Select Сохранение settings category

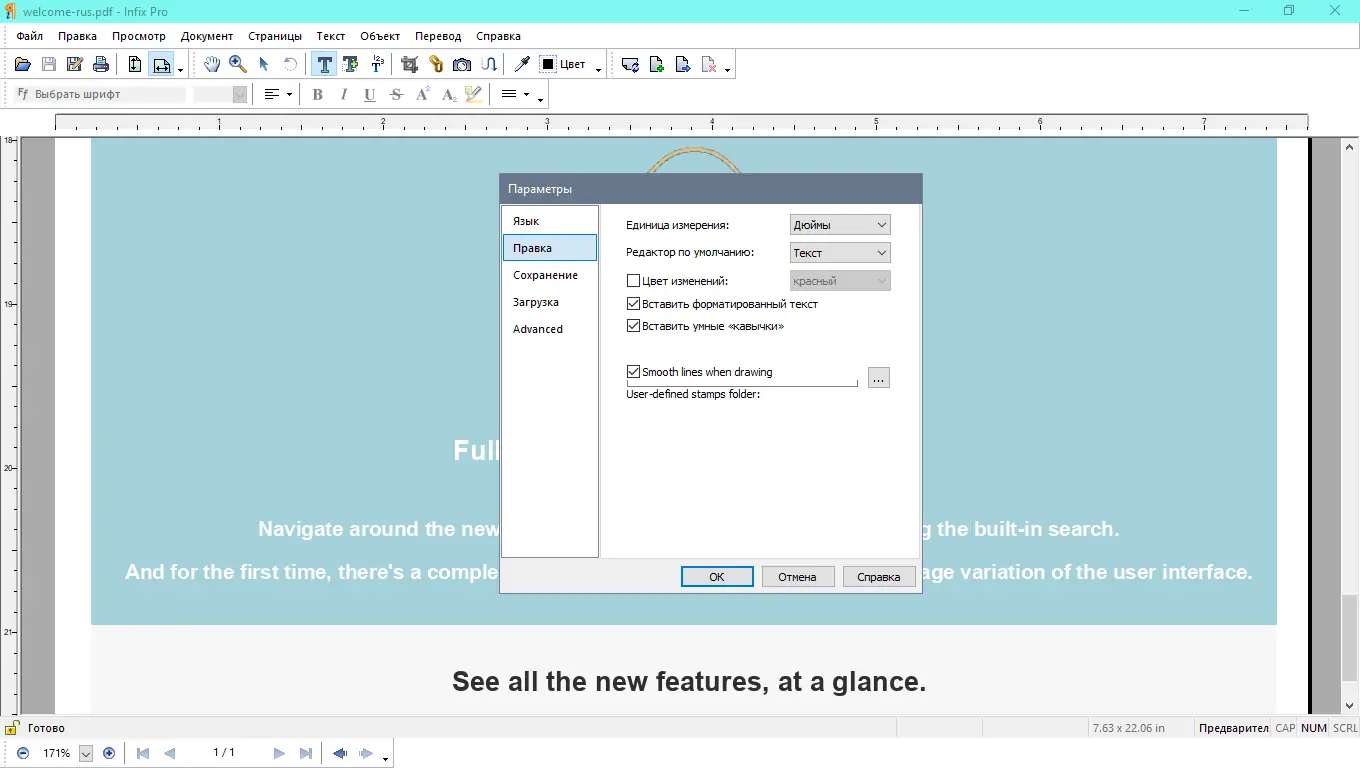(x=550, y=275)
